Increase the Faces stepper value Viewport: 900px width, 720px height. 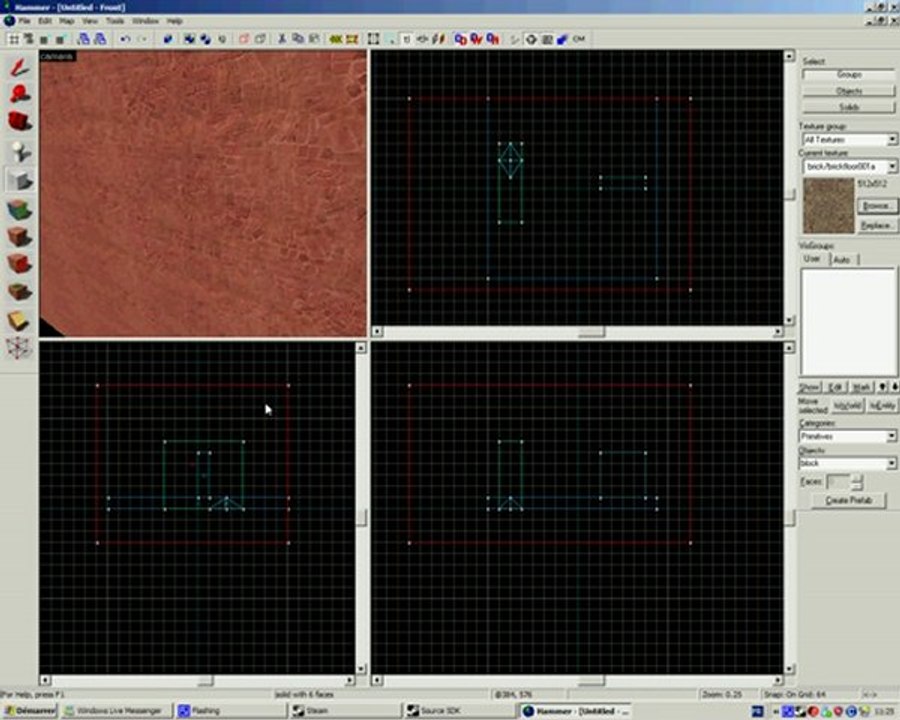click(x=857, y=478)
